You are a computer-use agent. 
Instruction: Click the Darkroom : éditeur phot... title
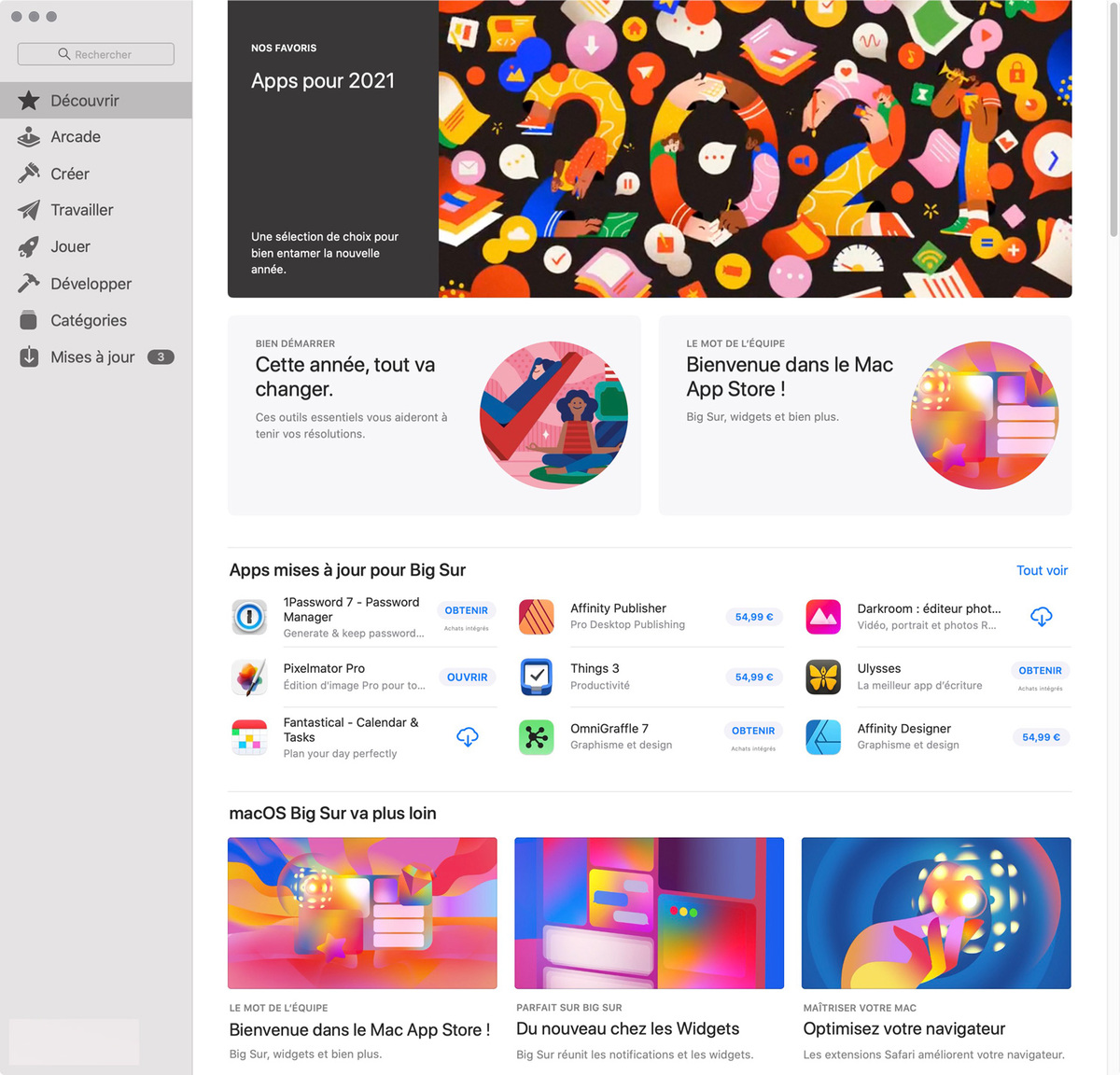click(929, 608)
